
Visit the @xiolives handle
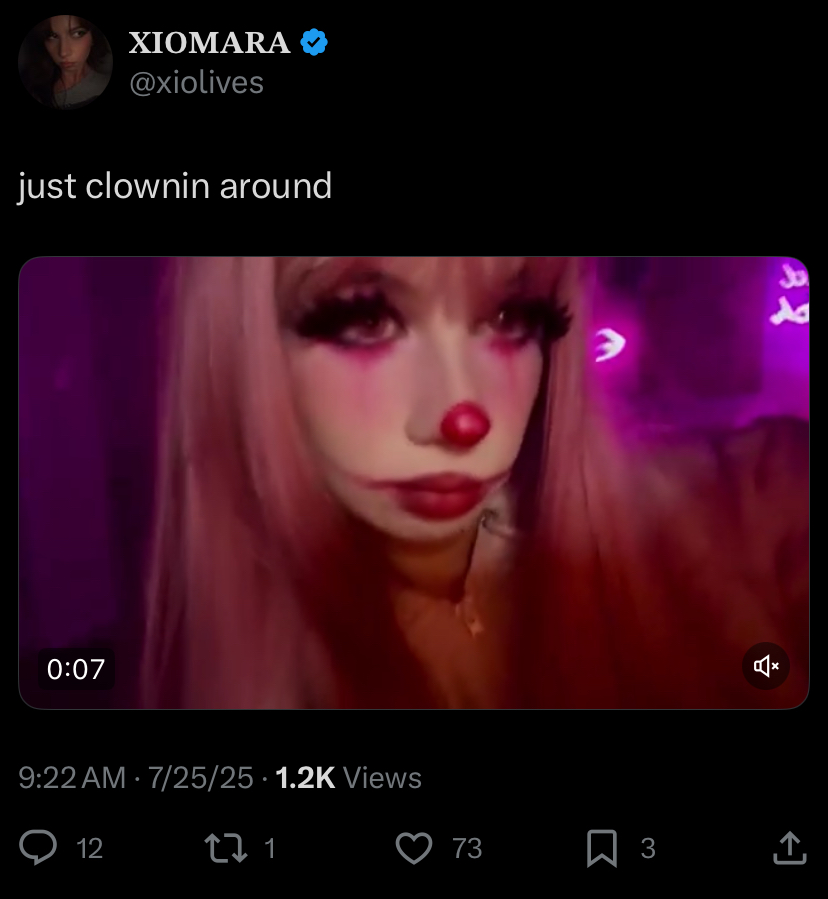pos(197,83)
